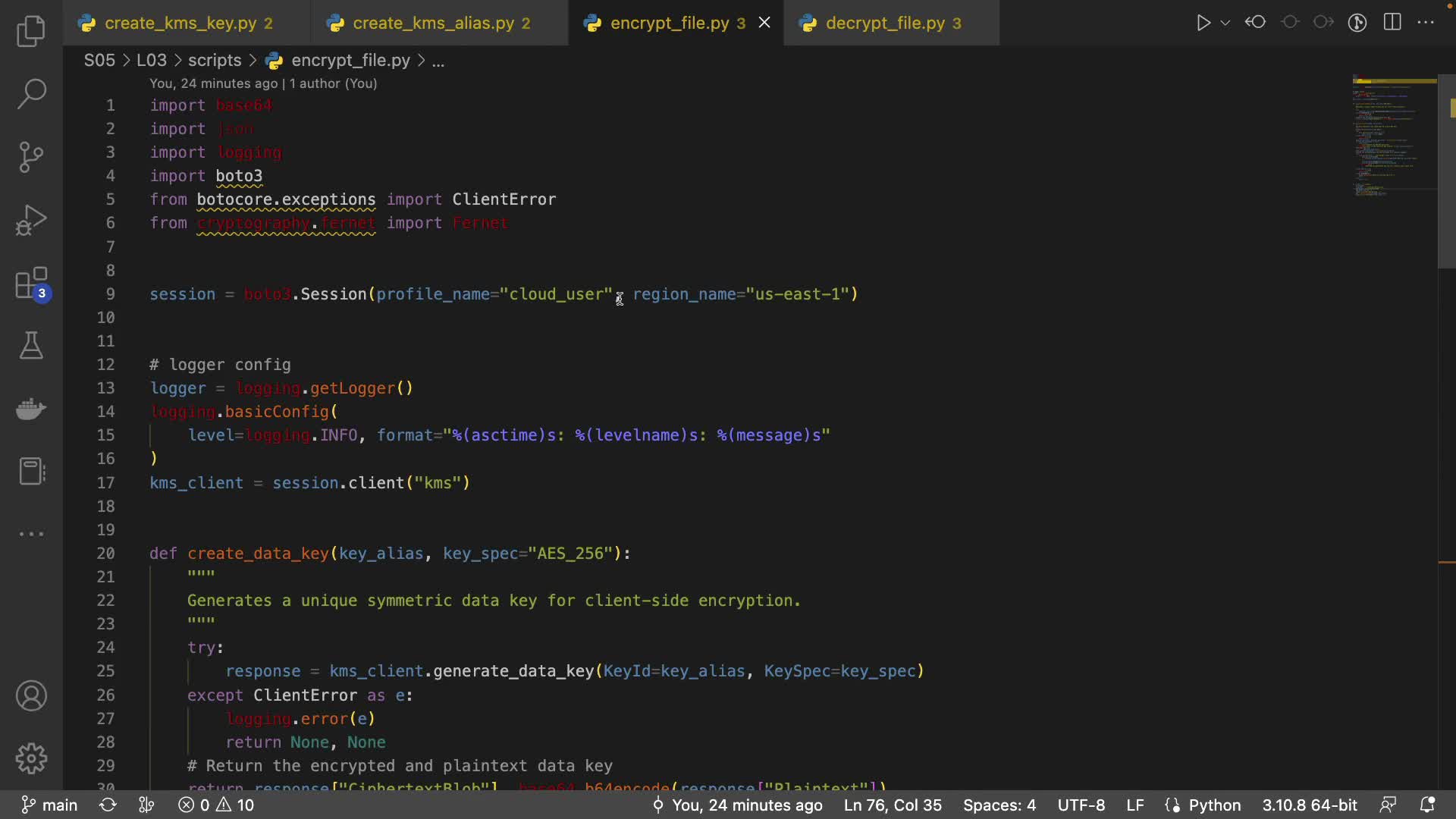This screenshot has width=1456, height=819.
Task: Expand the breadcrumb ellipsis after encrypt_file.py
Action: tap(438, 61)
